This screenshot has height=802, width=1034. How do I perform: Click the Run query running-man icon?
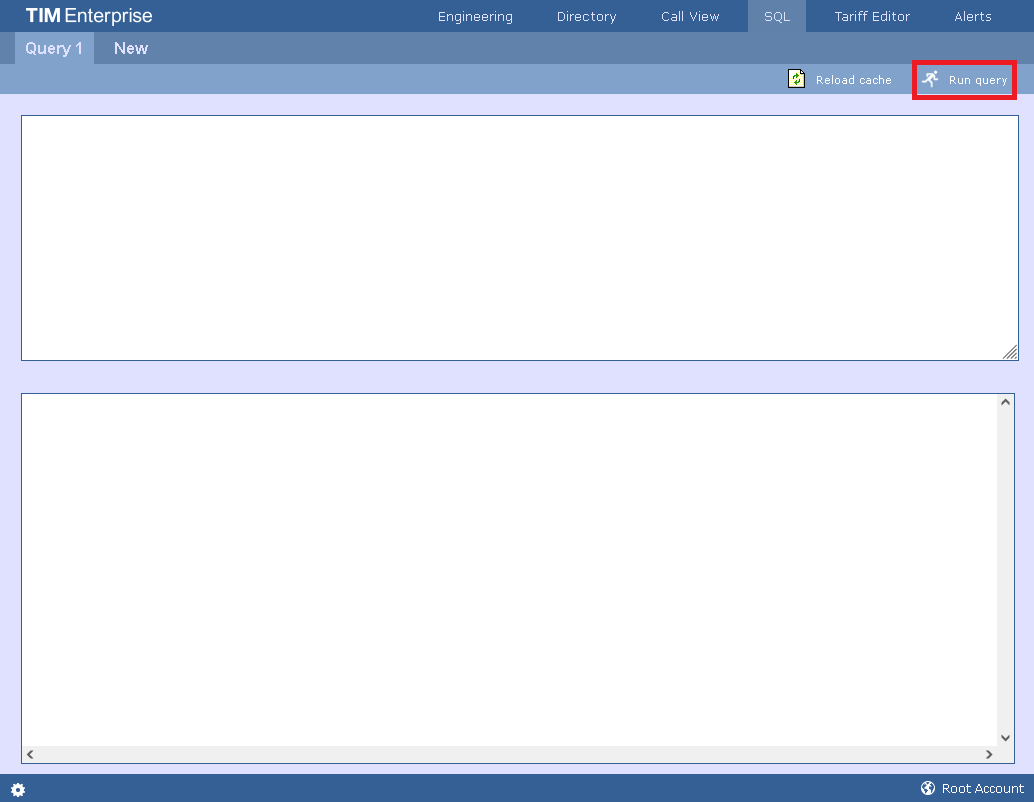coord(931,78)
